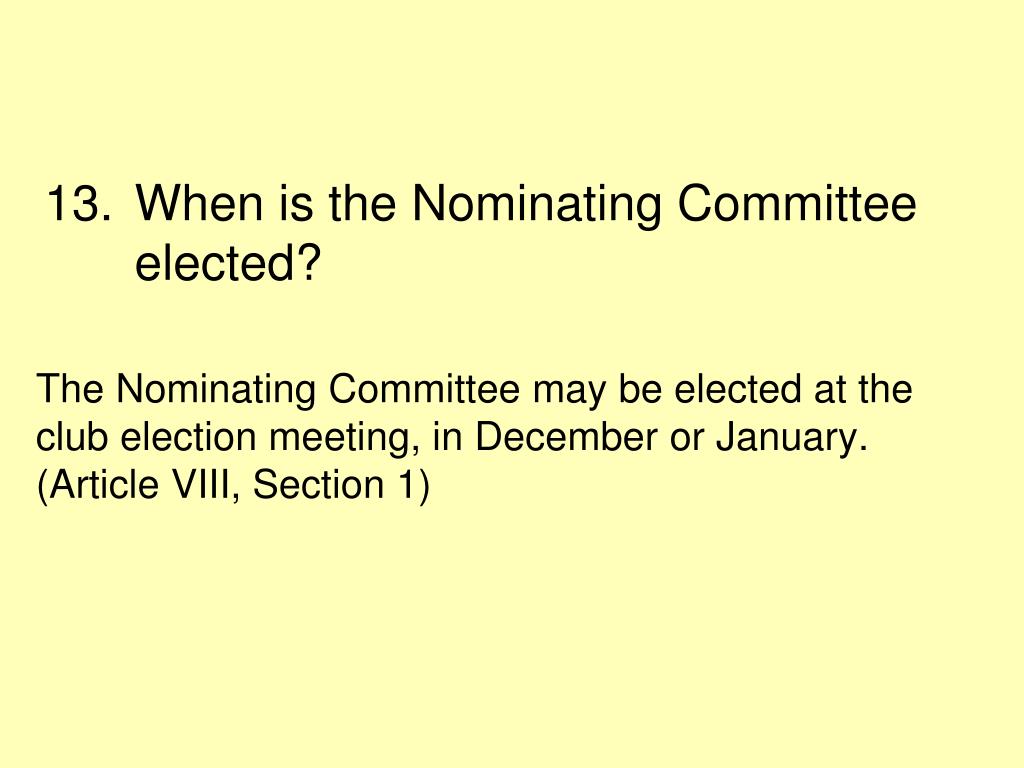Image resolution: width=1024 pixels, height=768 pixels.
Task: Click the word "January."
Action: pyautogui.click(x=792, y=439)
